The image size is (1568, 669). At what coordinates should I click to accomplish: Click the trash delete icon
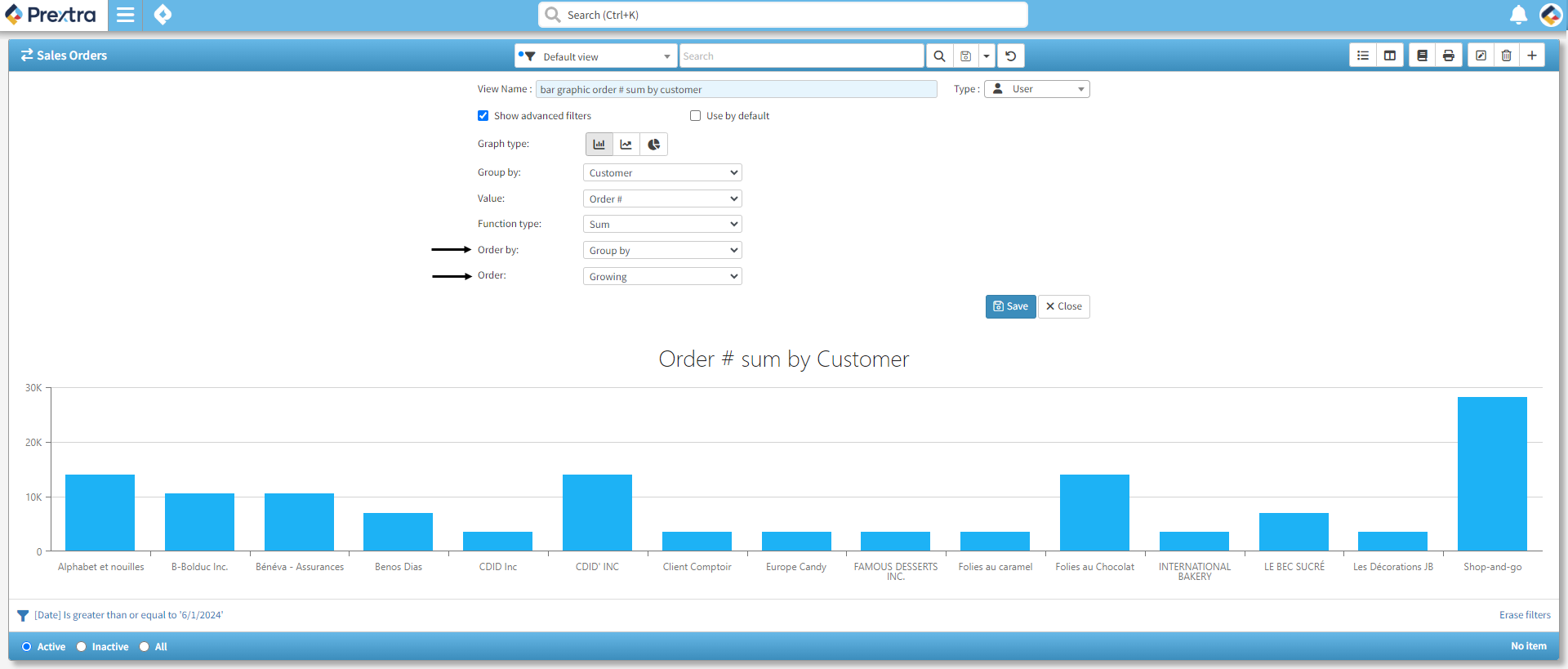coord(1506,56)
